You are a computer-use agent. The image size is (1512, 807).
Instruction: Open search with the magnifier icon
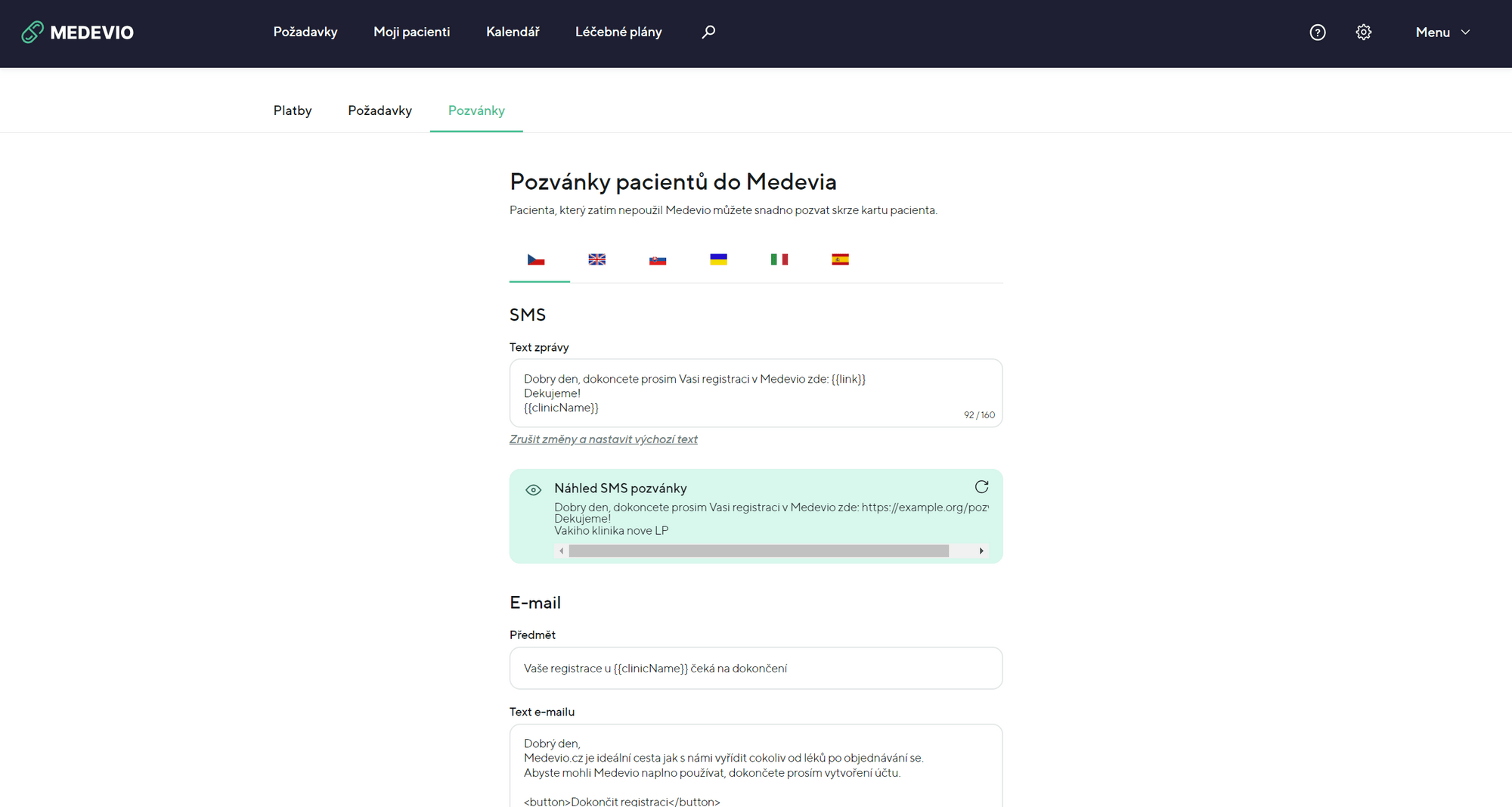pos(708,32)
